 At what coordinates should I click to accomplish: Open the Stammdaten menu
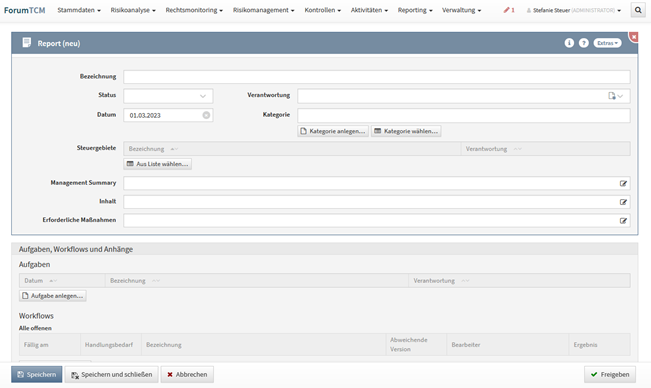[79, 10]
